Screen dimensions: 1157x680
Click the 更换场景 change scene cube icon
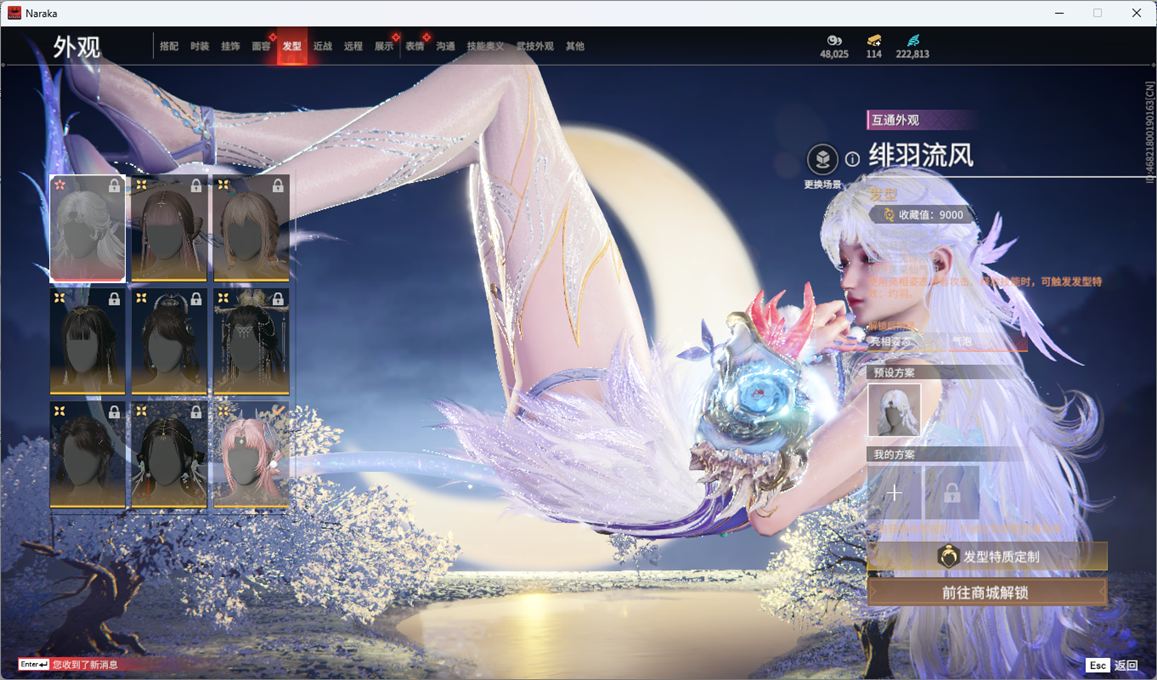[x=822, y=159]
